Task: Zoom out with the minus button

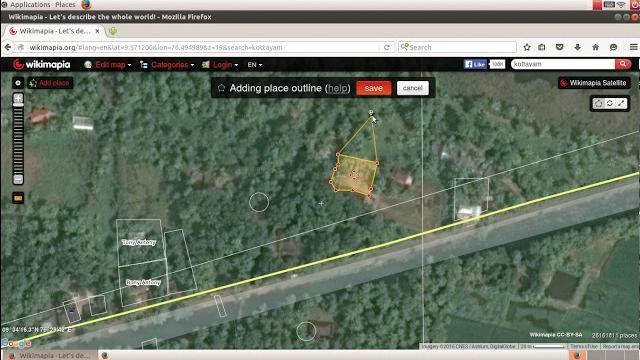Action: tap(18, 179)
